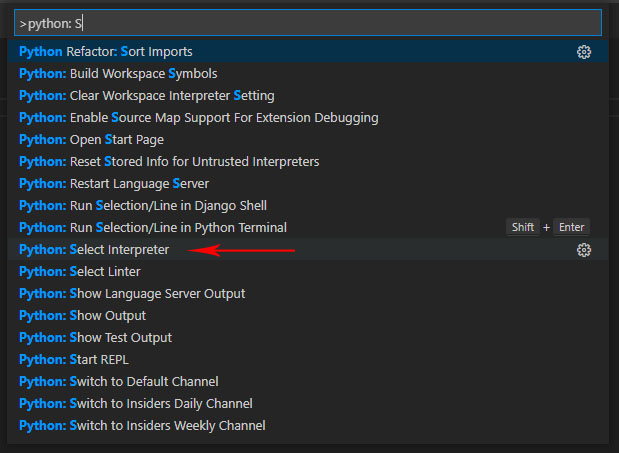This screenshot has width=619, height=453.
Task: Open Python: Show Test Output
Action: pos(96,337)
